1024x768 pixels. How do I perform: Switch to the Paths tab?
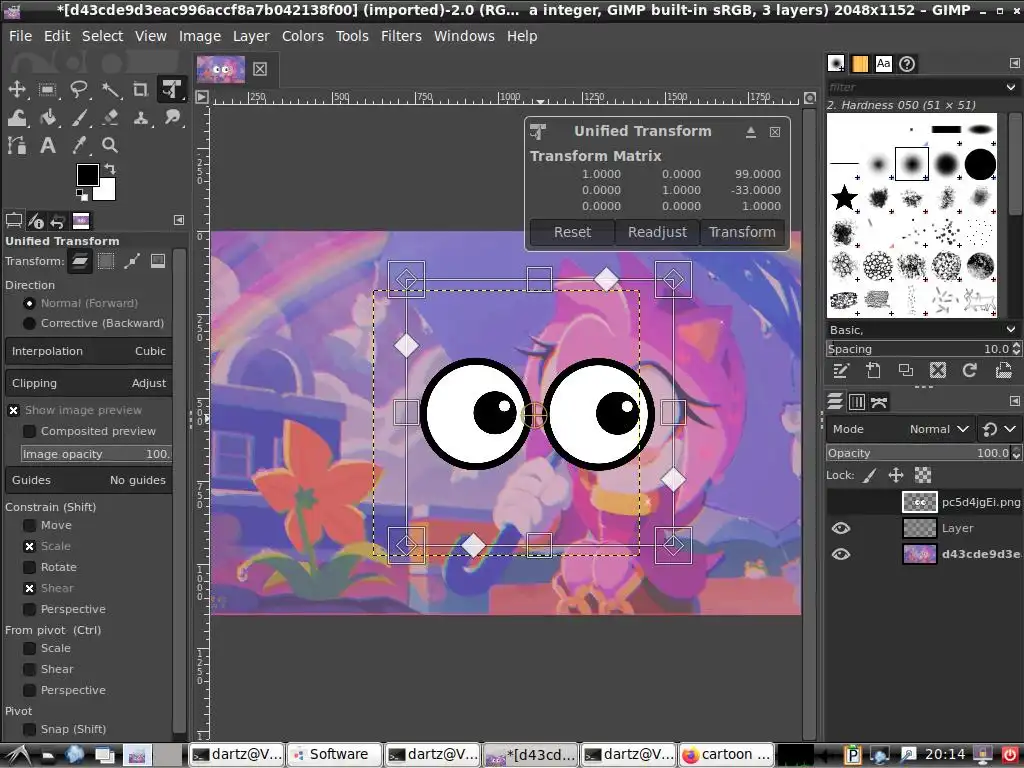click(x=879, y=402)
